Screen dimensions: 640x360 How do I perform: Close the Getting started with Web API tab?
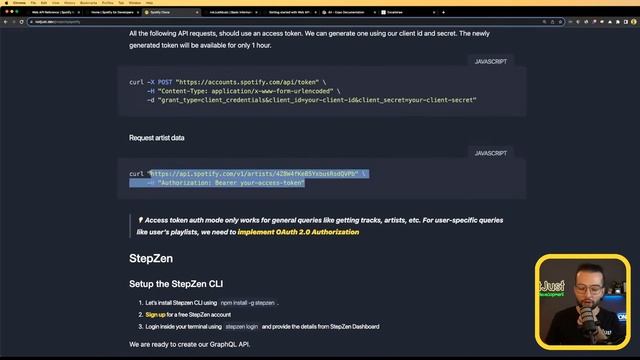point(316,12)
